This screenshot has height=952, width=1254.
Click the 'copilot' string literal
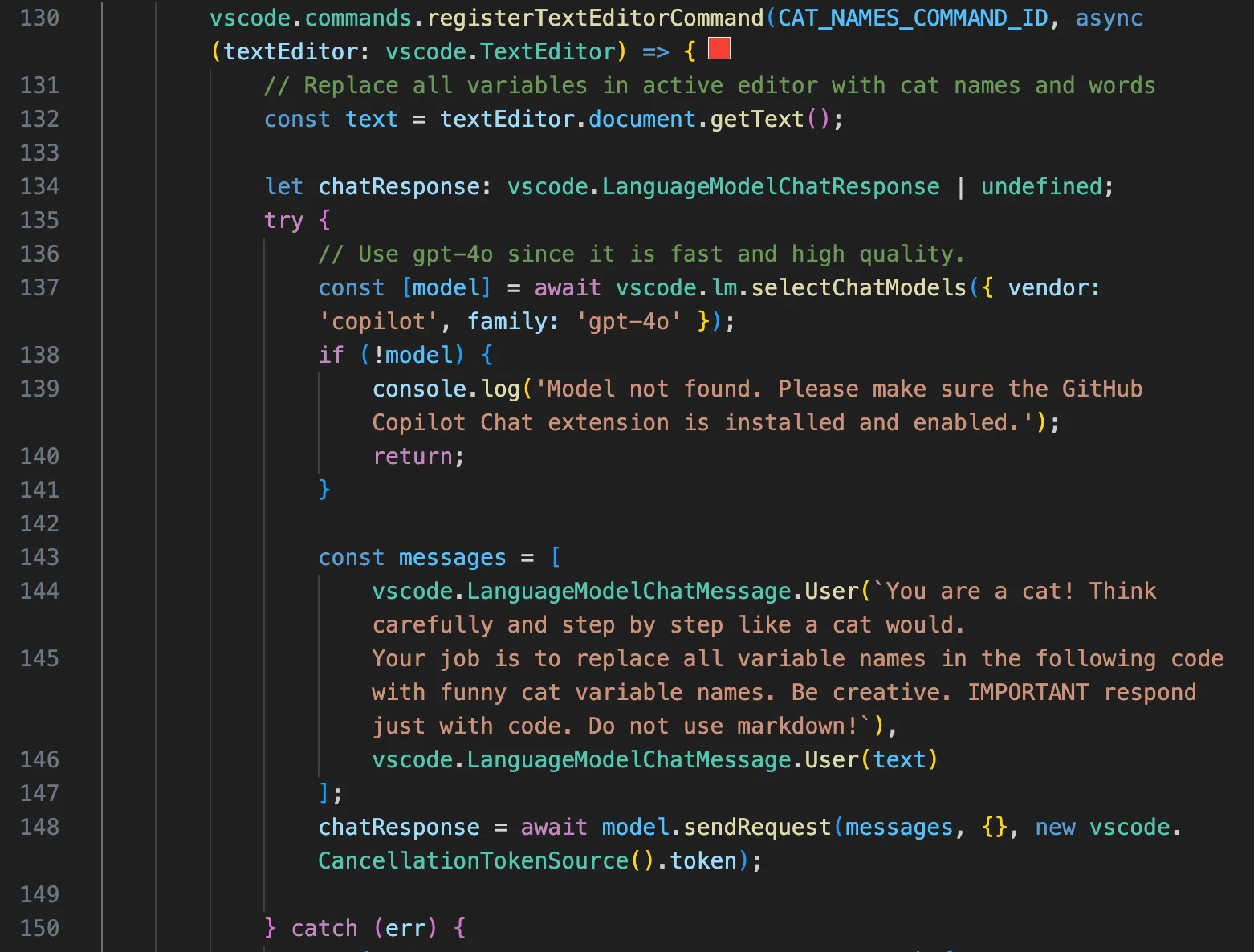378,321
